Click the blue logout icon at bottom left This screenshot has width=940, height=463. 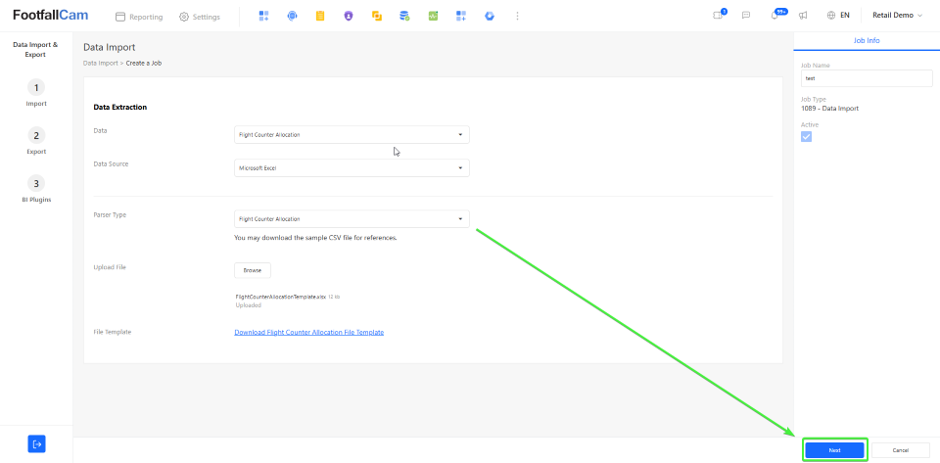37,444
